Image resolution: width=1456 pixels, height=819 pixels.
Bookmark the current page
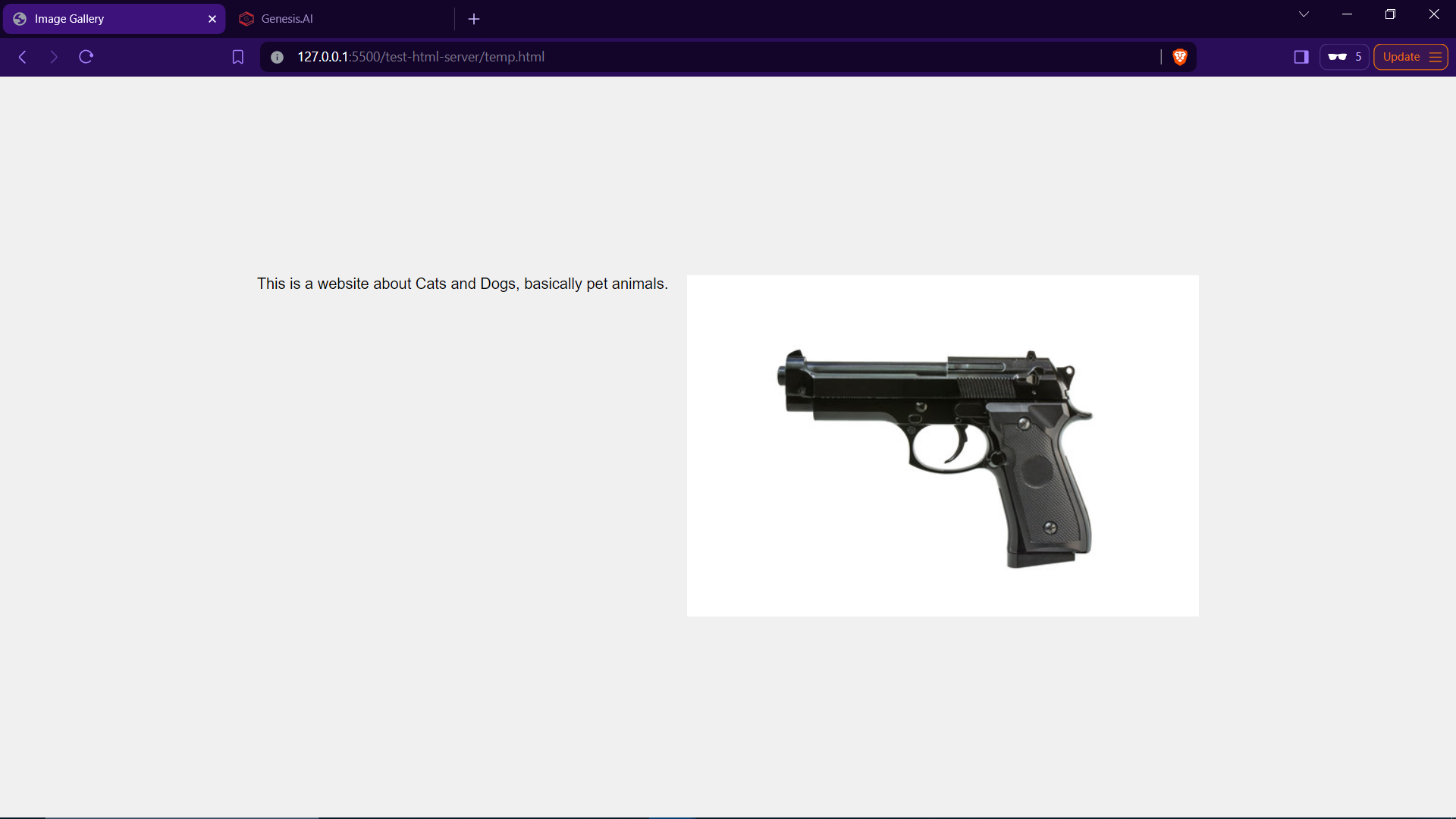pos(238,57)
